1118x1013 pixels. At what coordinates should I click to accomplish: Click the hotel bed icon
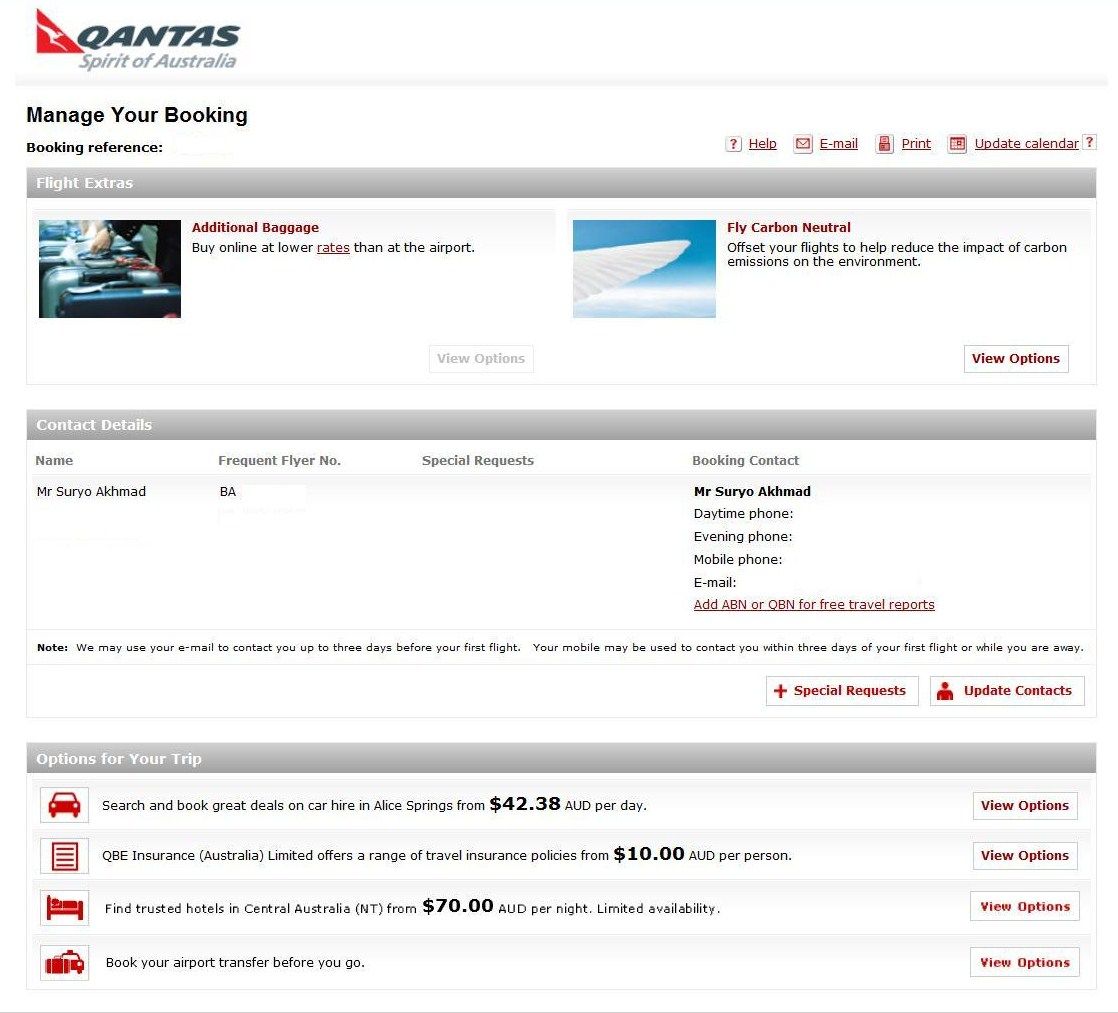pyautogui.click(x=64, y=908)
